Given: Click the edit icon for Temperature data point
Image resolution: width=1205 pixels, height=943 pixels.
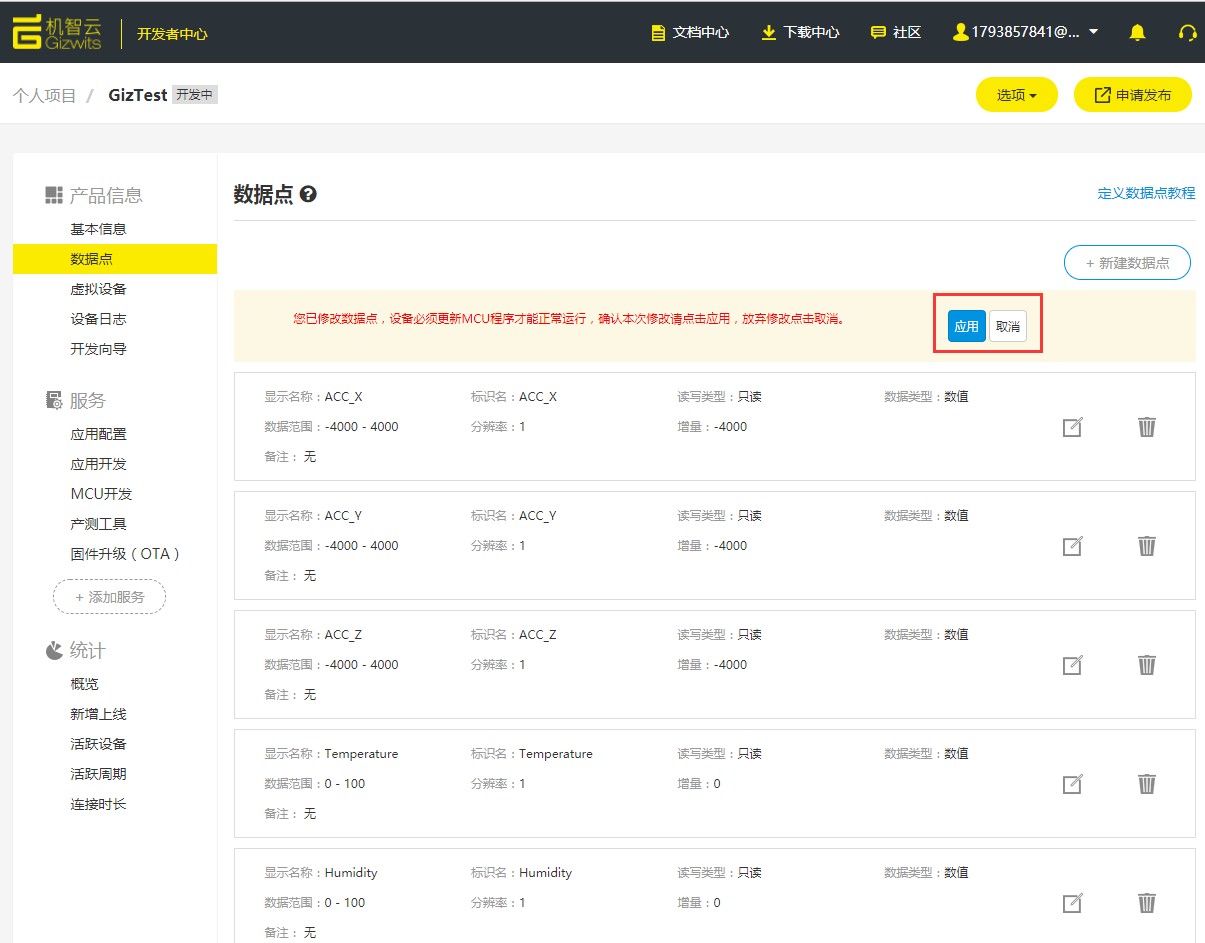Looking at the screenshot, I should (1072, 784).
